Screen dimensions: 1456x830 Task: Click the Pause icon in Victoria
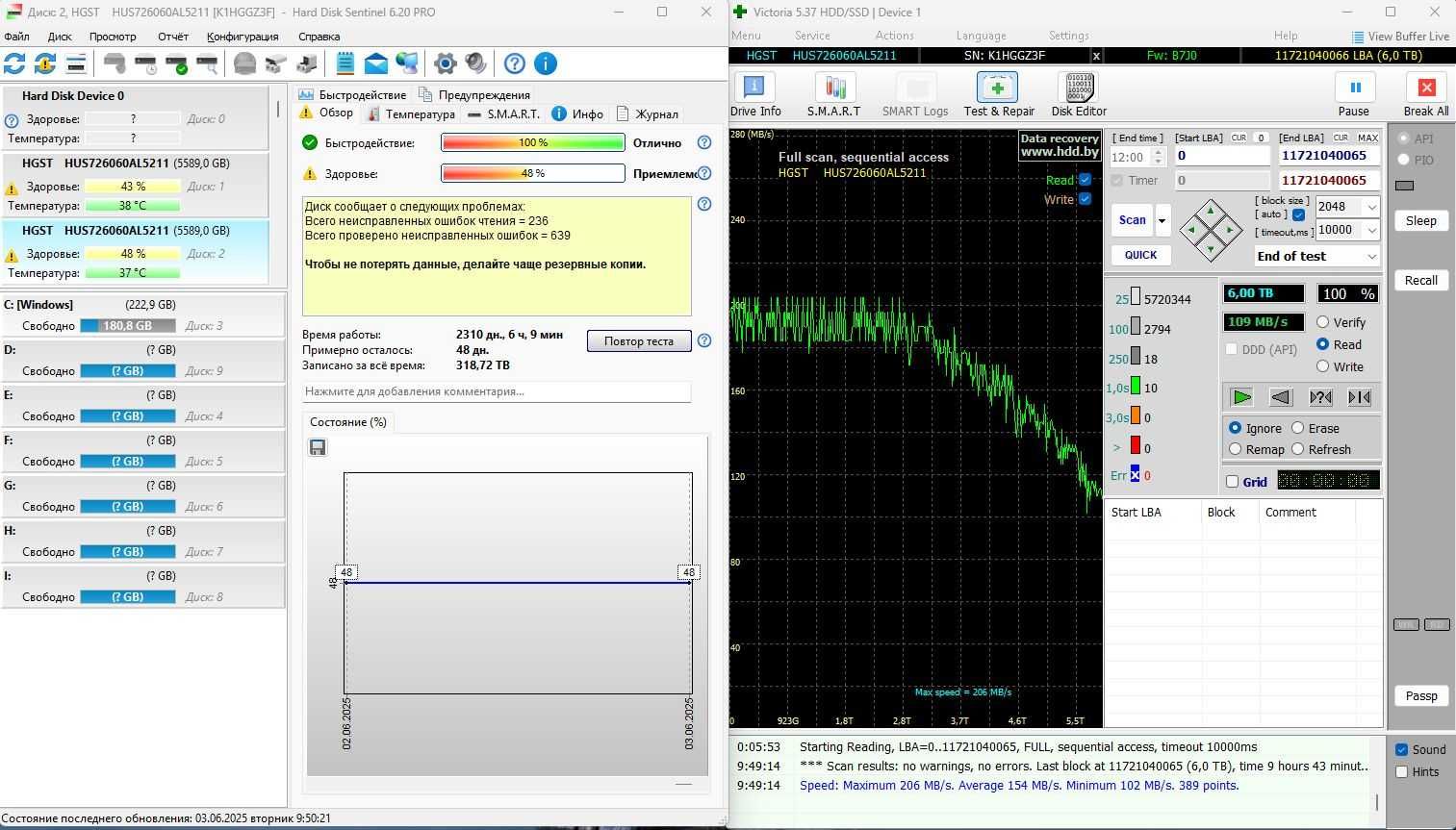pos(1354,94)
